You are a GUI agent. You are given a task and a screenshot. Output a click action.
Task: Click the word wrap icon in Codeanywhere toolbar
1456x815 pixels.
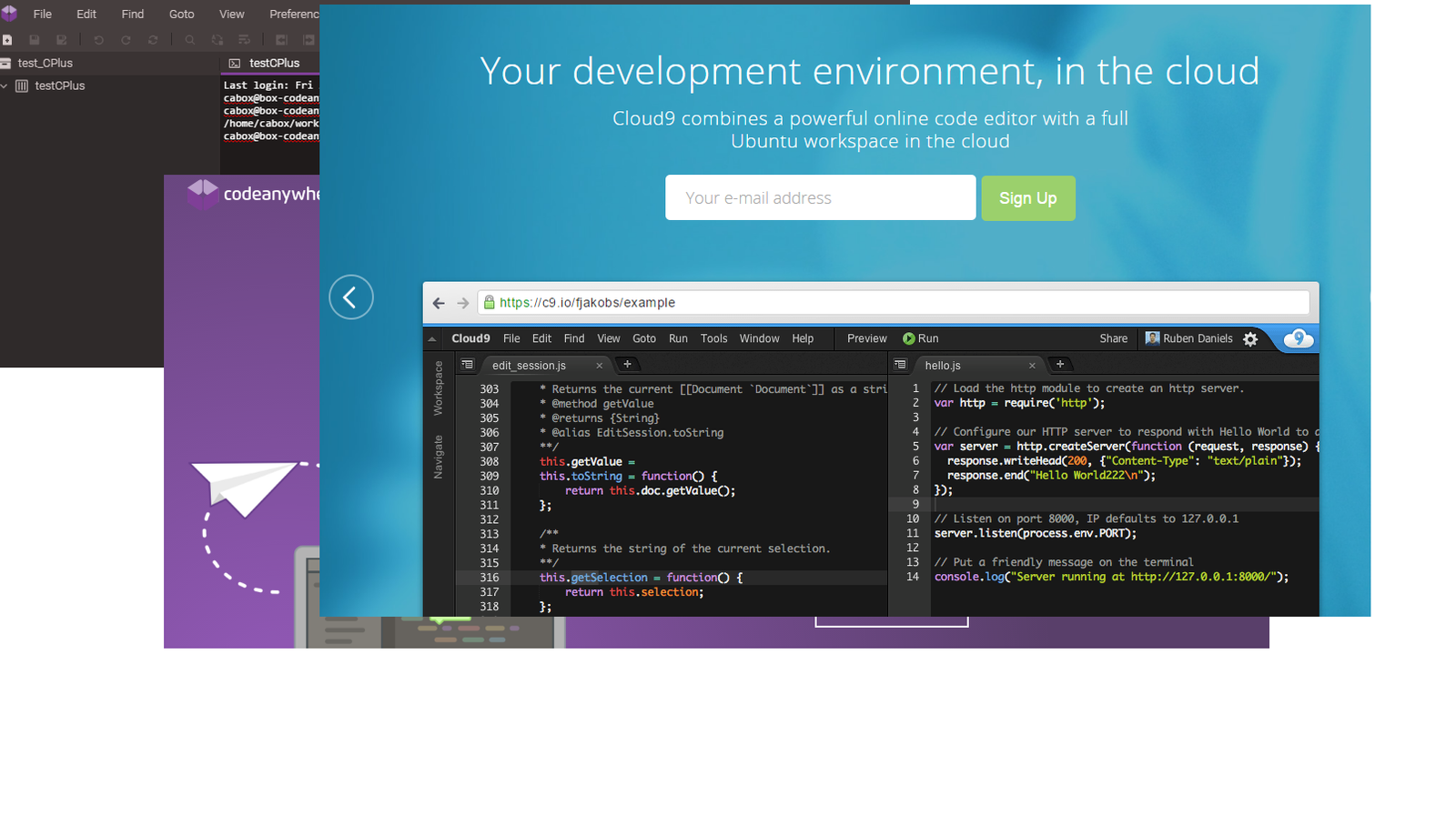click(x=244, y=40)
